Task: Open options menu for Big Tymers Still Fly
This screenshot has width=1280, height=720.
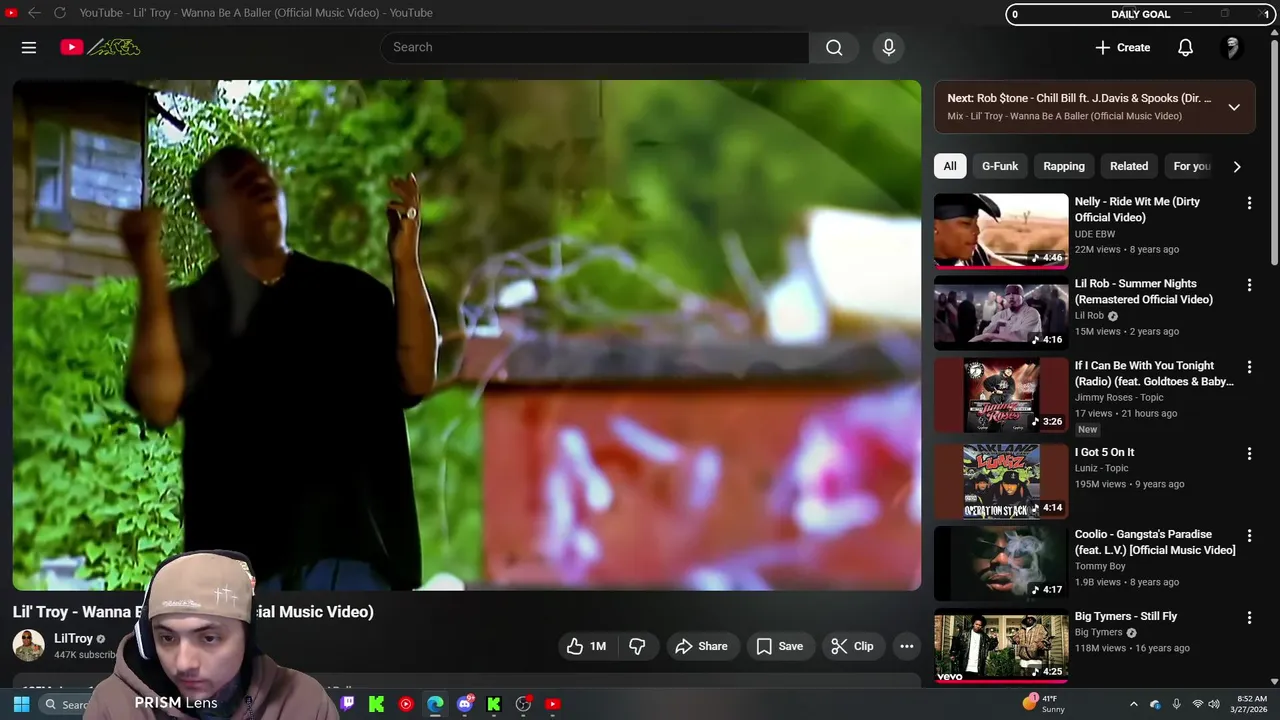Action: tap(1249, 618)
